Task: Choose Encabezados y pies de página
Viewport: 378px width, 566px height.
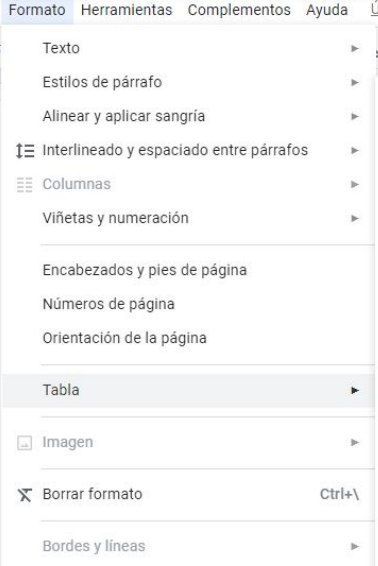Action: (x=188, y=270)
